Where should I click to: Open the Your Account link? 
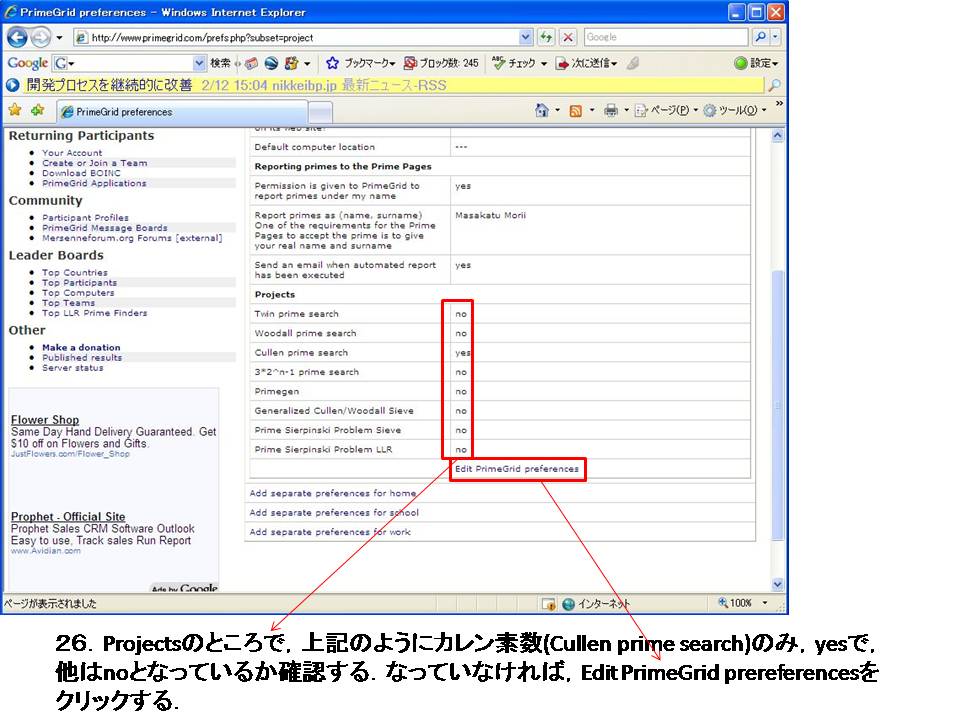pos(72,153)
